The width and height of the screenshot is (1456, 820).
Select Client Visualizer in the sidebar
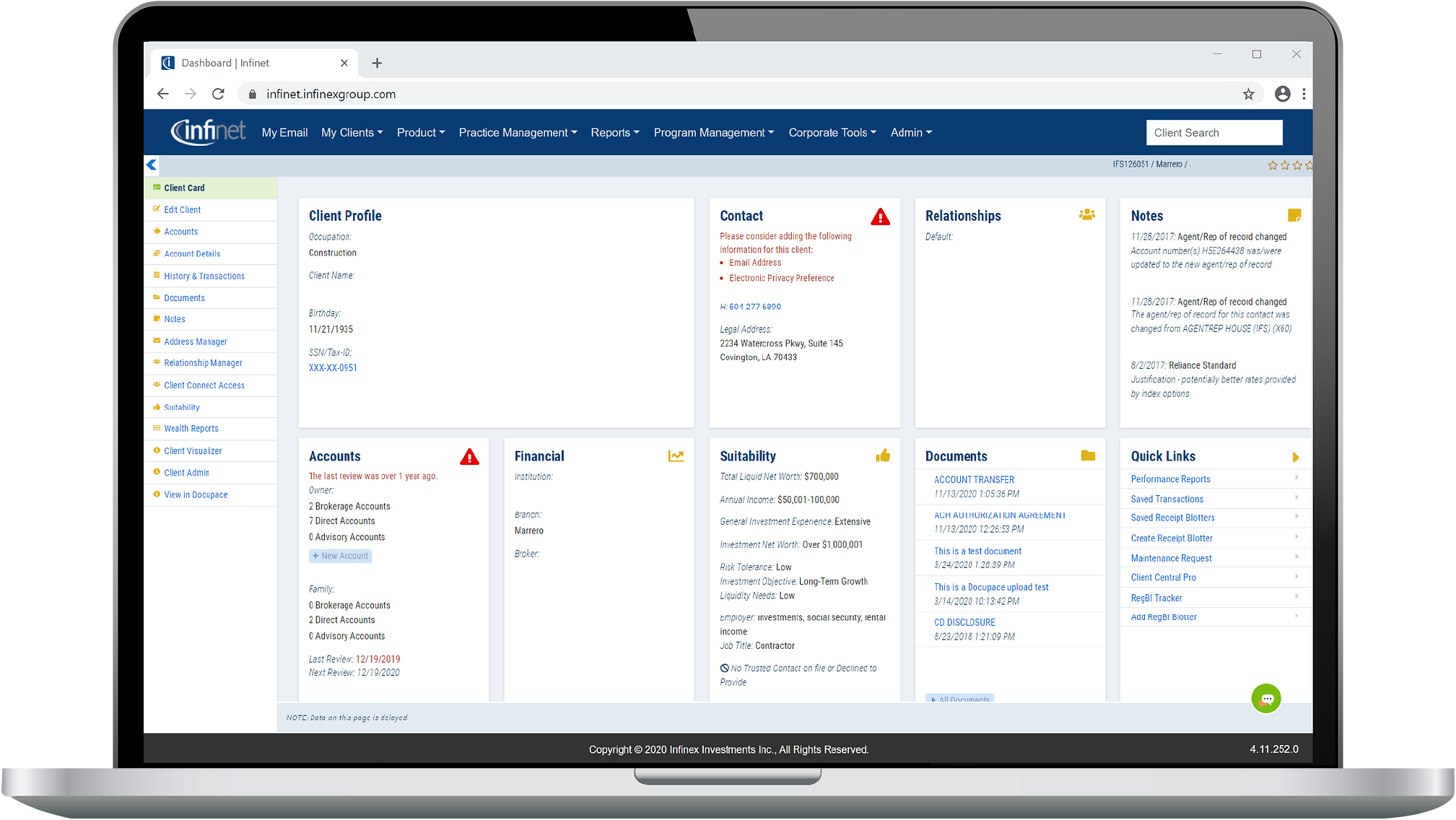point(193,451)
